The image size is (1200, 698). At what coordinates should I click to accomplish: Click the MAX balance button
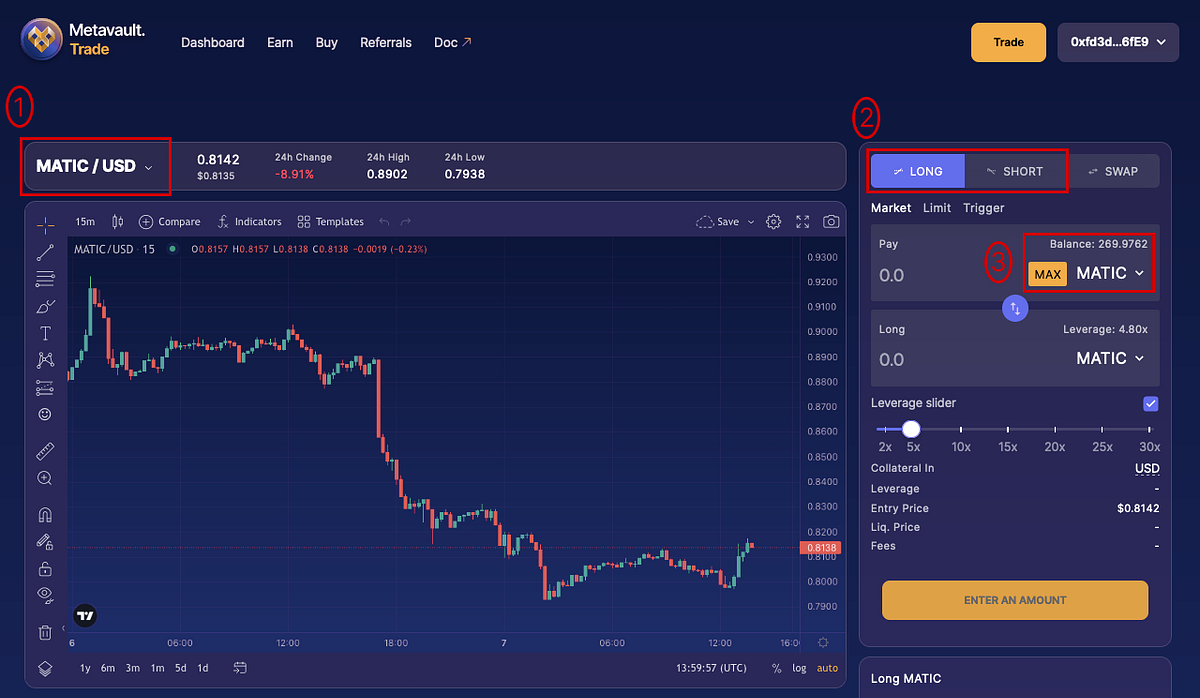[x=1047, y=273]
